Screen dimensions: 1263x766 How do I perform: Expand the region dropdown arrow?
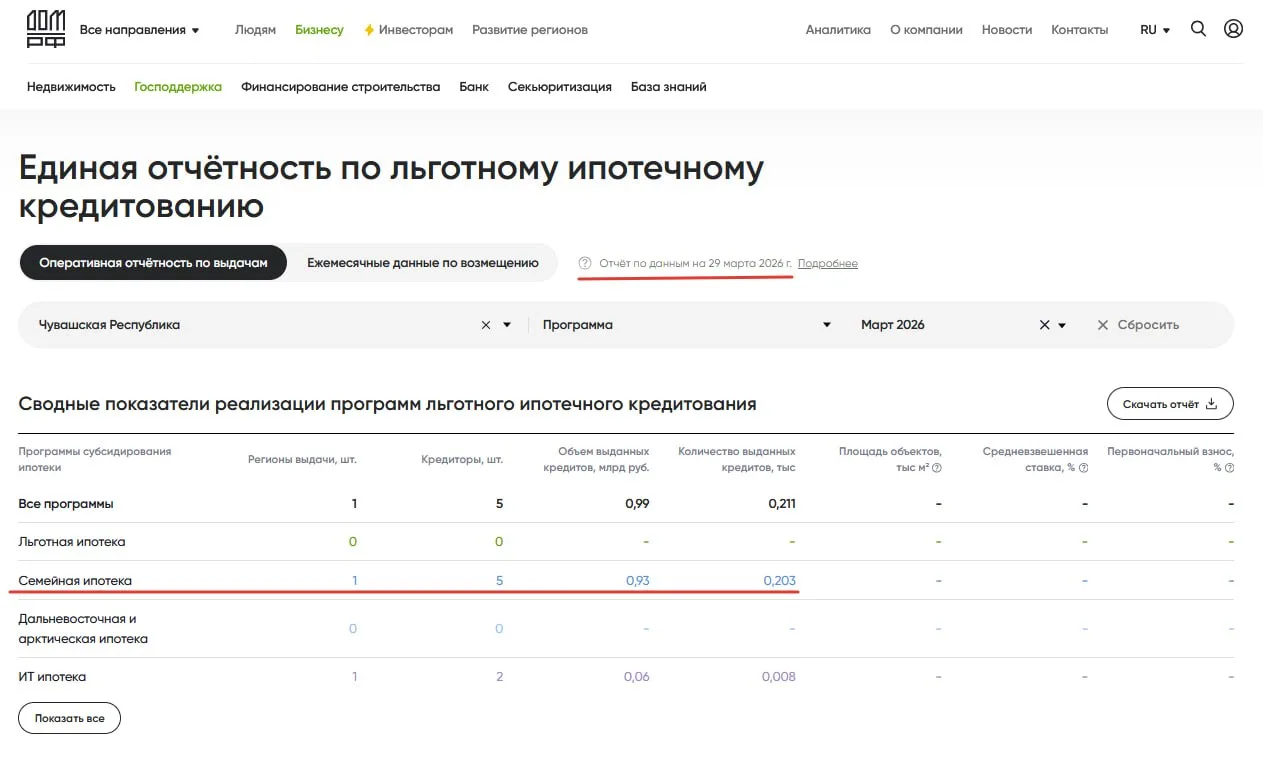pos(507,325)
